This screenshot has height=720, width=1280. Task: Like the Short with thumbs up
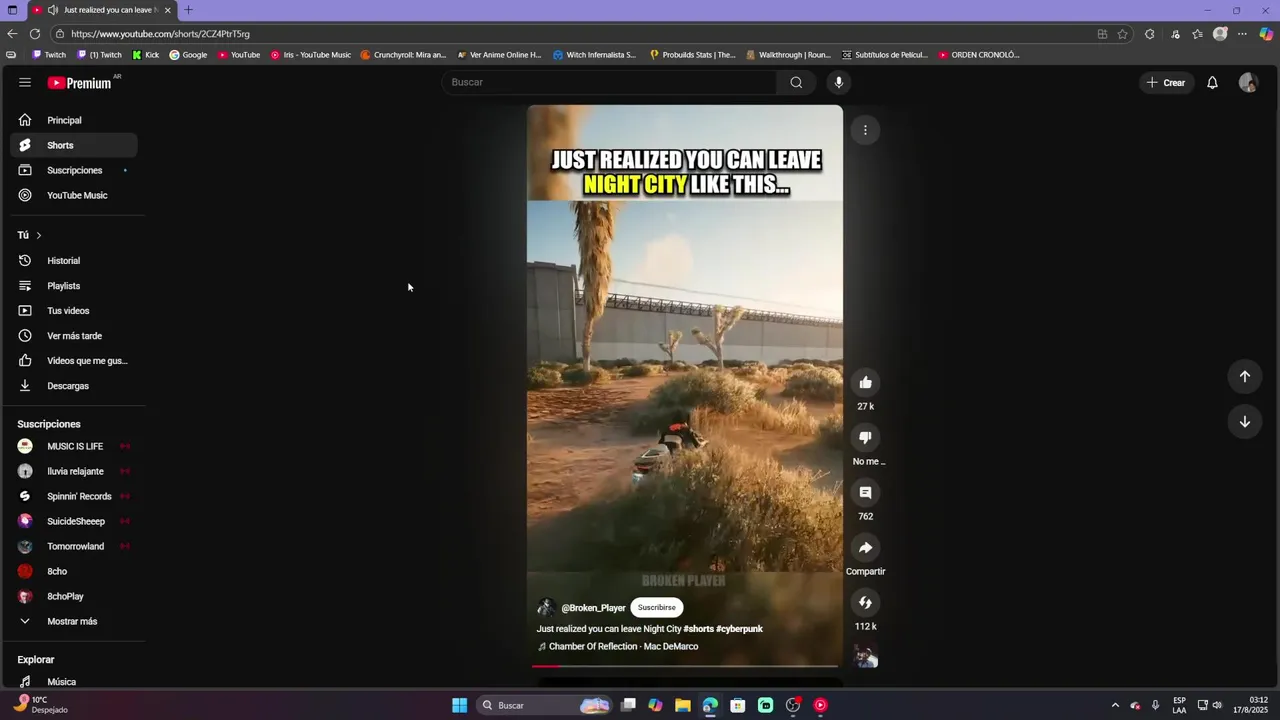click(x=865, y=382)
